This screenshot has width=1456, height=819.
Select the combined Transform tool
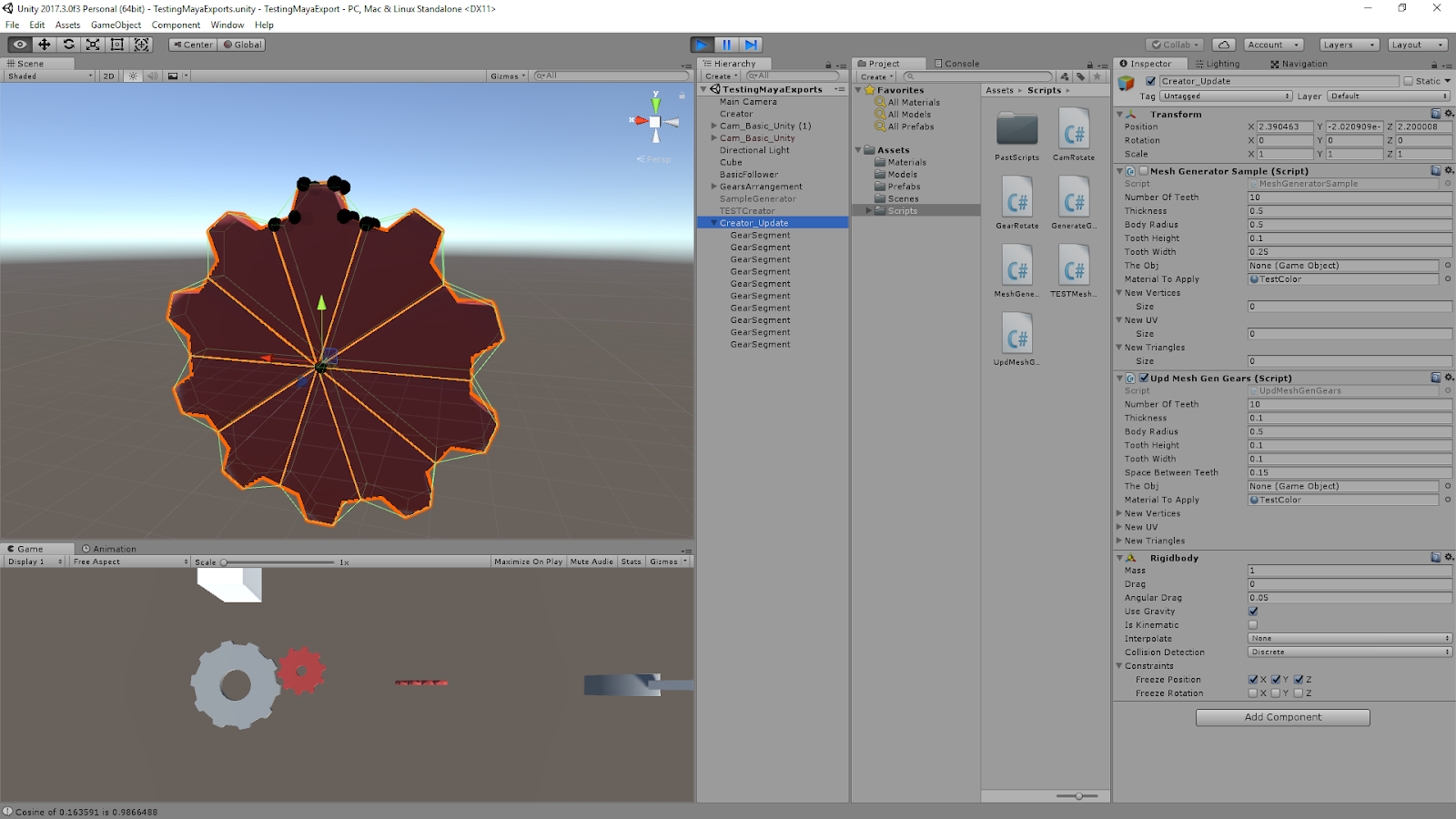pyautogui.click(x=142, y=45)
